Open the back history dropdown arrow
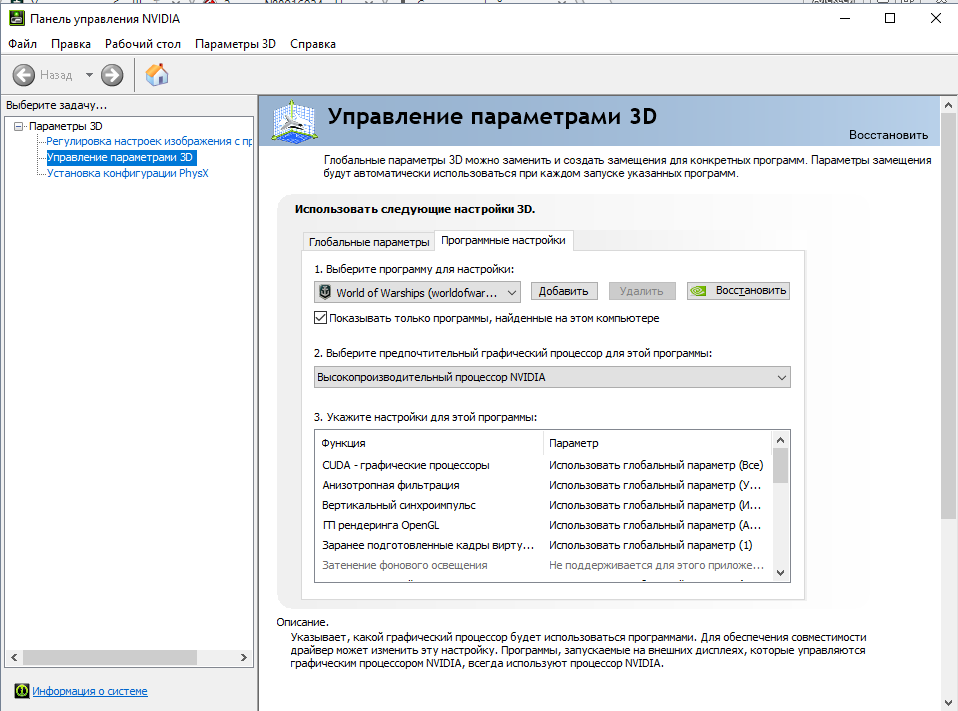The height and width of the screenshot is (711, 958). pos(89,75)
